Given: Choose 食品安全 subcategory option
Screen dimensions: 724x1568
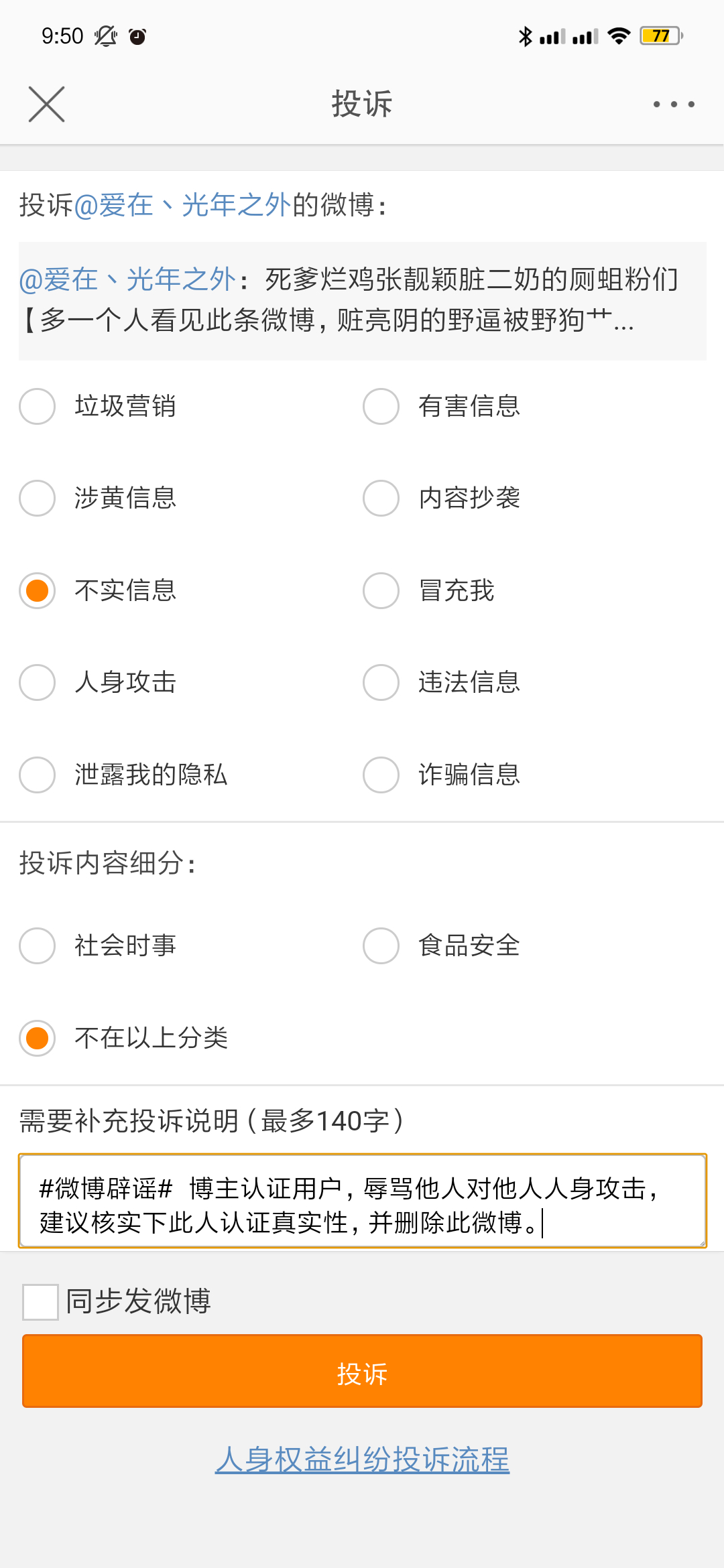Looking at the screenshot, I should click(x=381, y=945).
